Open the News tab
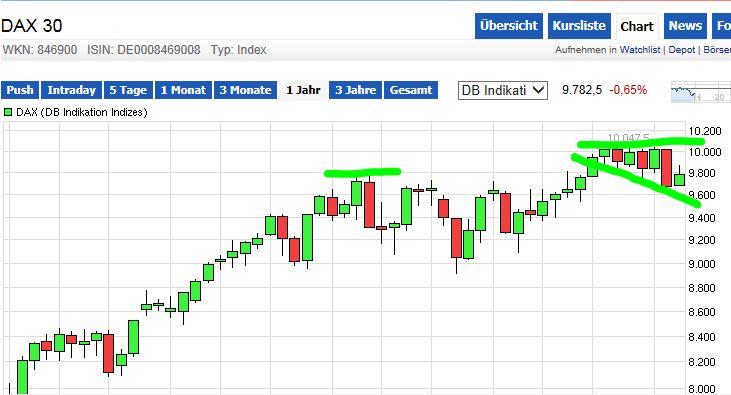Screen dimensions: 731x395 point(685,26)
